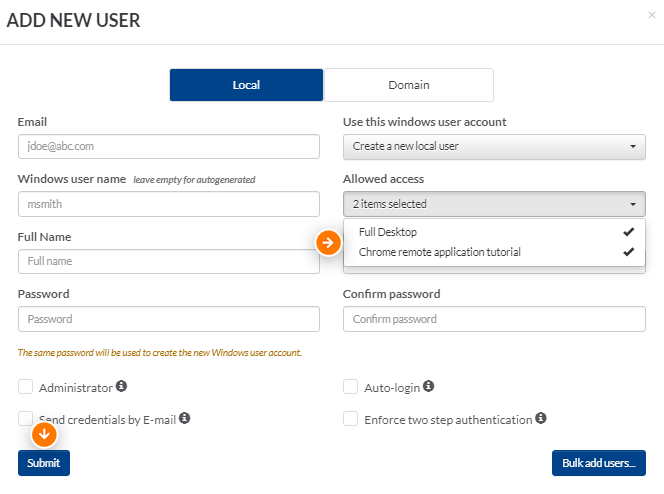664x494 pixels.
Task: Click the Submit button
Action: [44, 463]
